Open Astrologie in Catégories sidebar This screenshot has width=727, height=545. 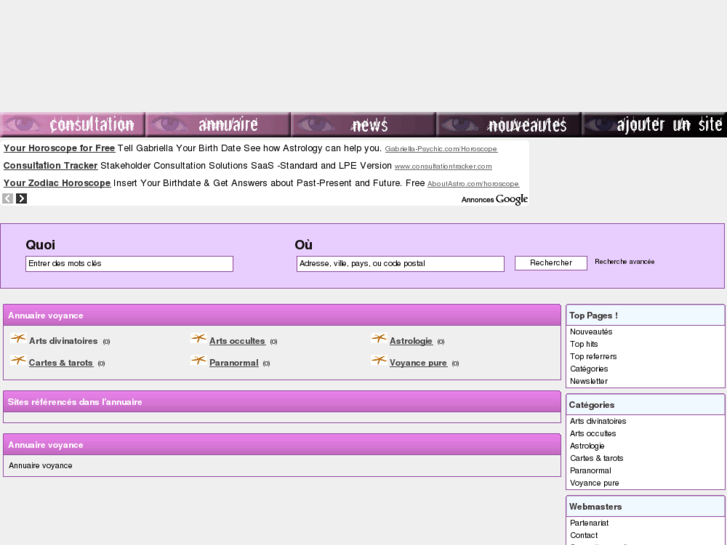tap(587, 446)
